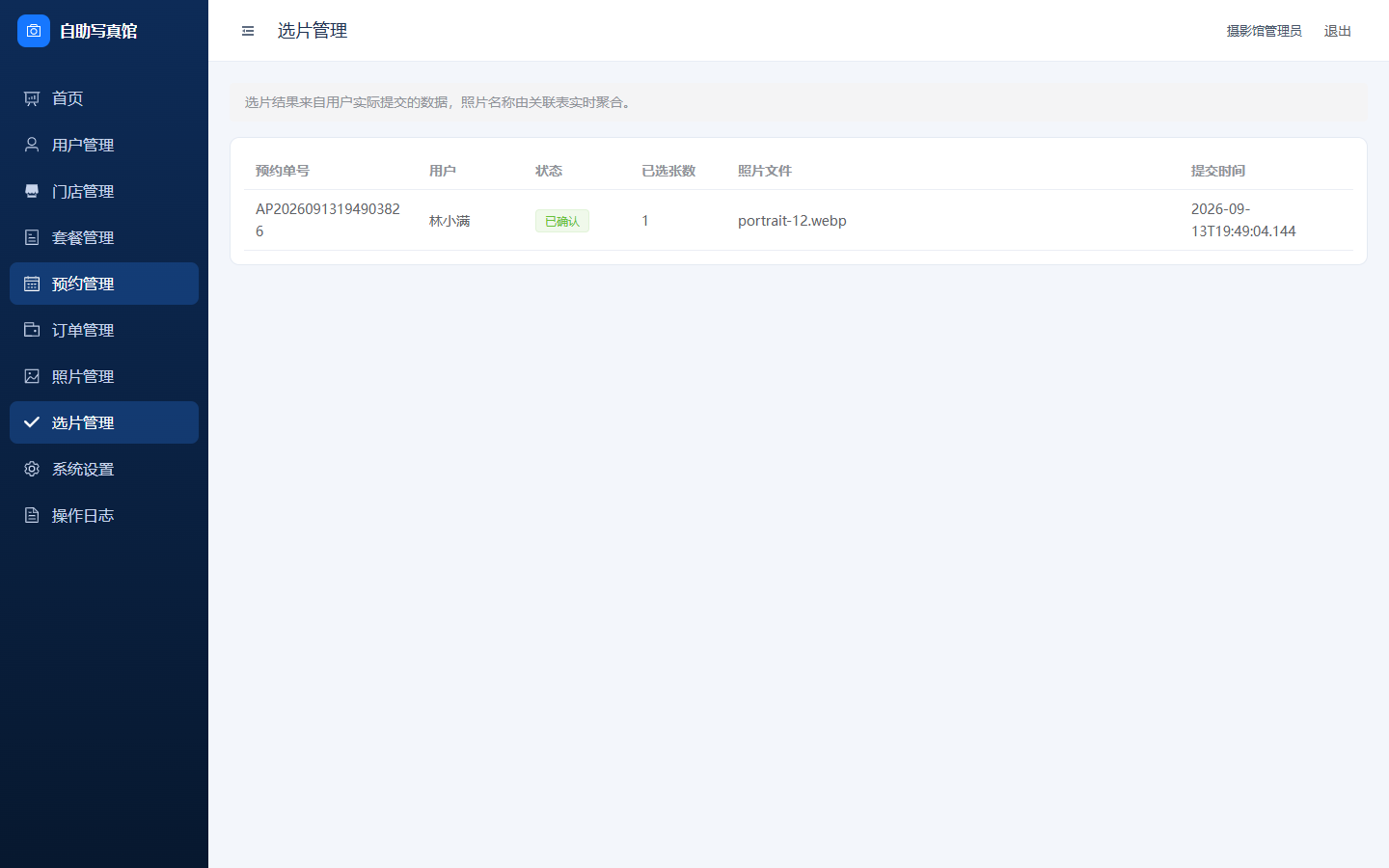Click the 已确认 status tag
The height and width of the screenshot is (868, 1389).
(x=562, y=221)
